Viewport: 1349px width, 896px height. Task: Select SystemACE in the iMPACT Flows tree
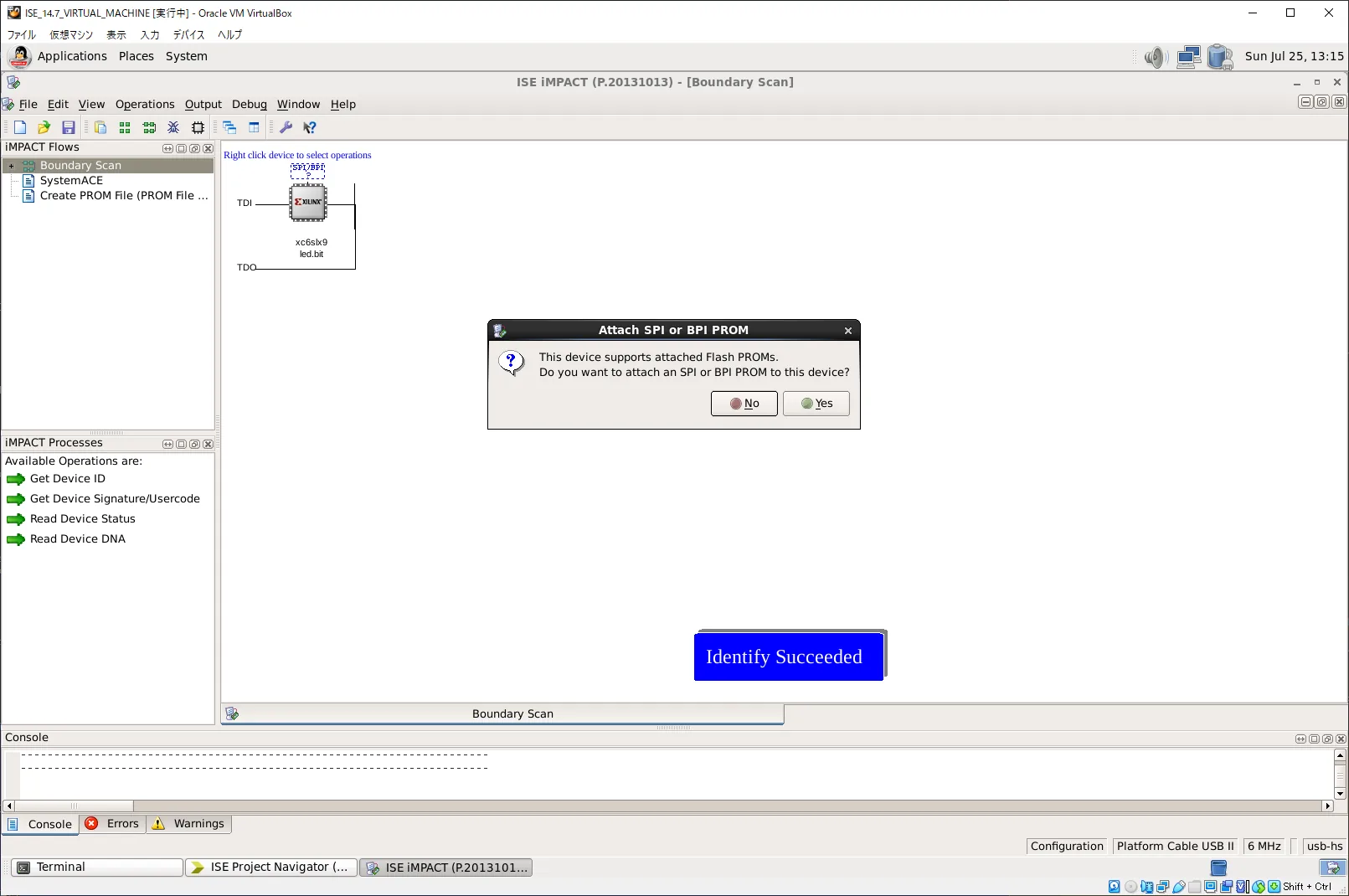click(x=71, y=181)
